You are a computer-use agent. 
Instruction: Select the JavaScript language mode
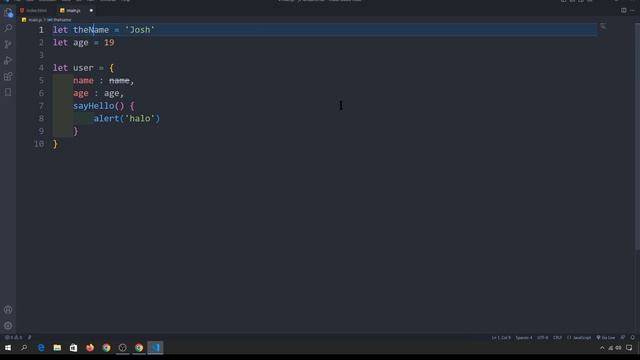click(x=579, y=338)
